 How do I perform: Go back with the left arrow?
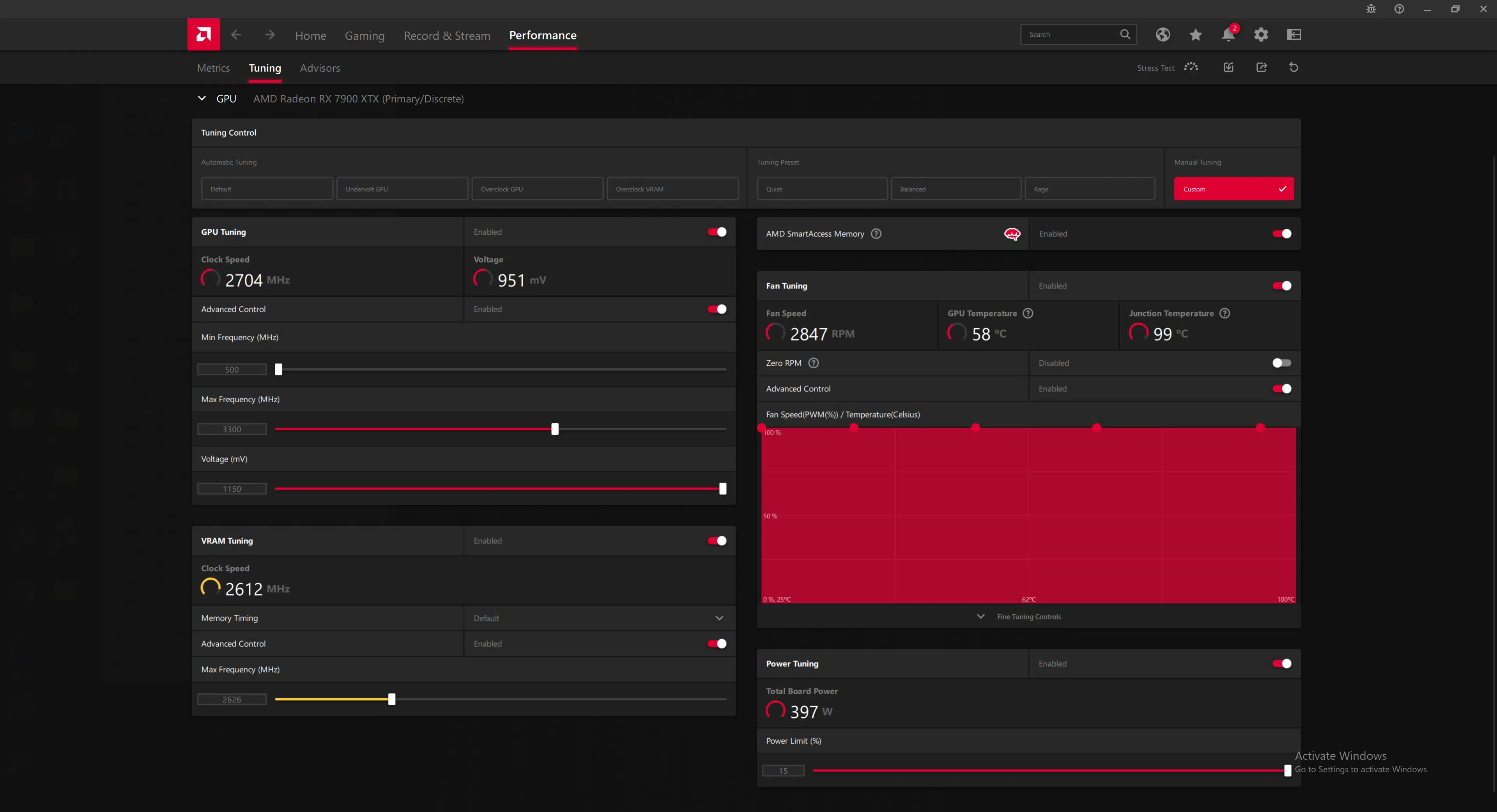[x=236, y=35]
